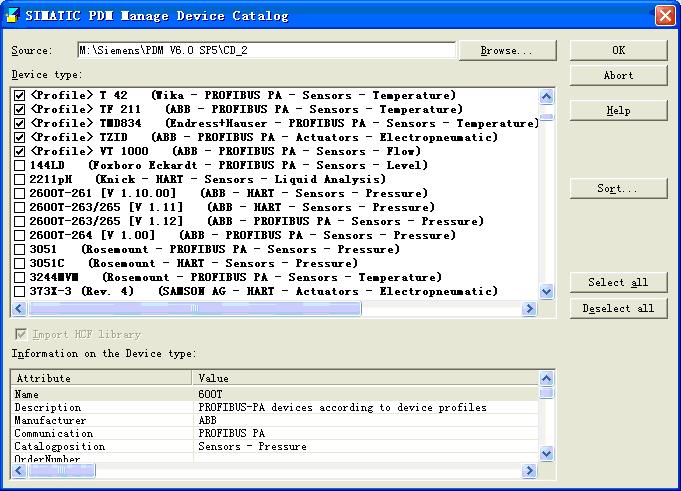Viewport: 681px width, 491px height.
Task: Select the <Profile> TZID ABB Actuators row
Action: point(264,138)
